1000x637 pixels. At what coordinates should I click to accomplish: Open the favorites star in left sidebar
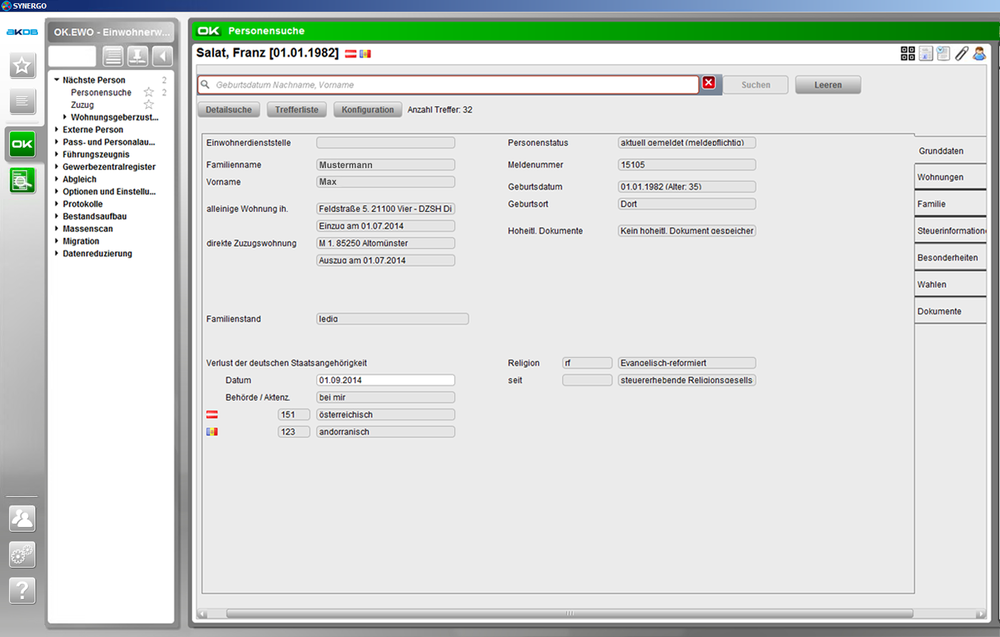click(22, 66)
